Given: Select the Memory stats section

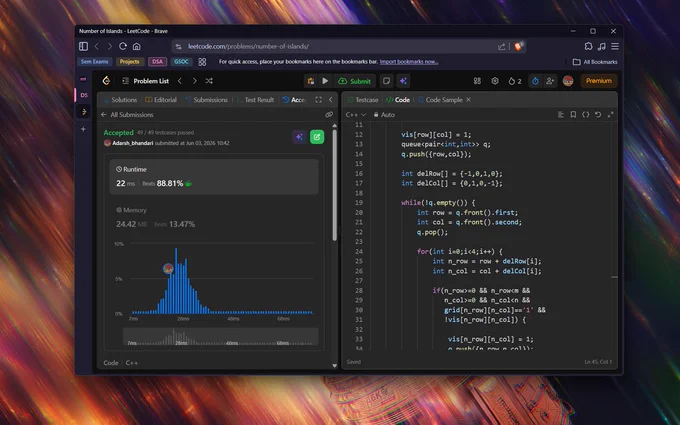Looking at the screenshot, I should [x=214, y=217].
